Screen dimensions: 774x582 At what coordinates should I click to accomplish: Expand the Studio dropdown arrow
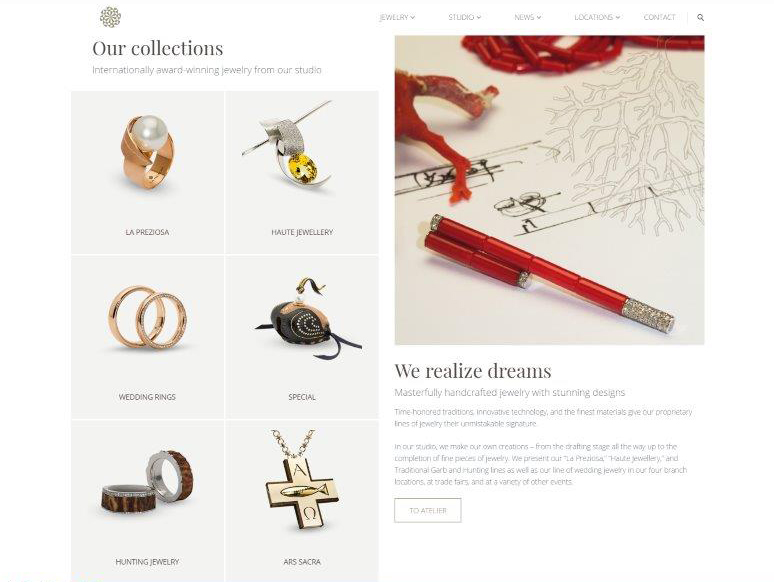click(x=479, y=17)
